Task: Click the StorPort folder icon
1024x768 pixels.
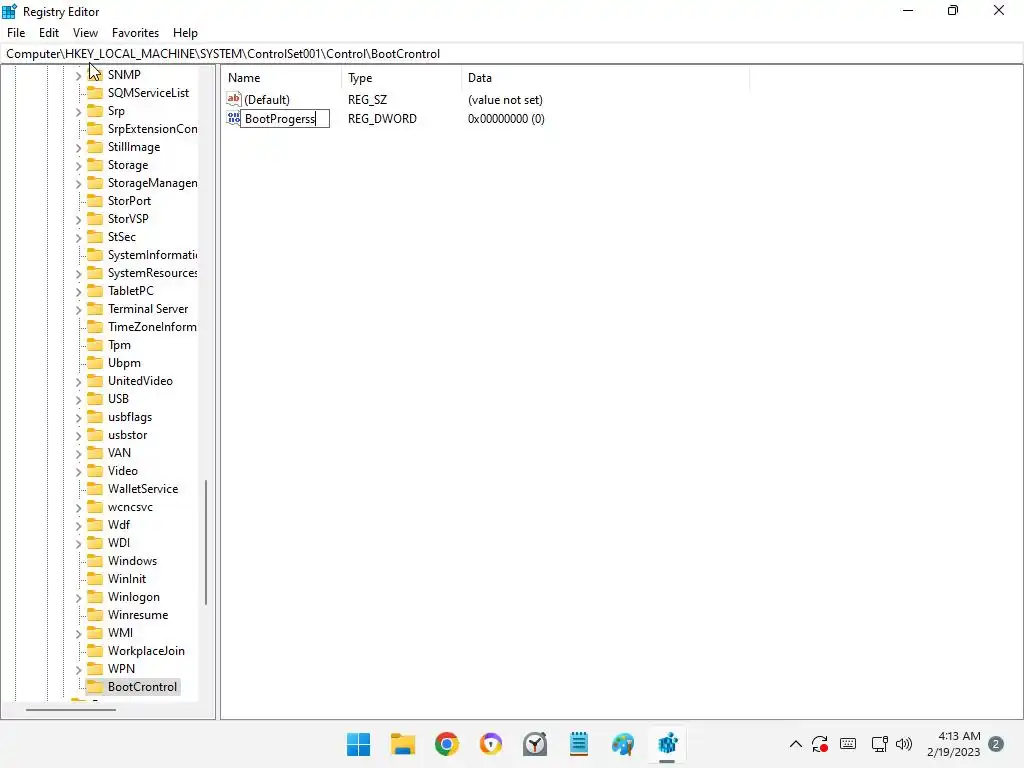Action: point(95,200)
